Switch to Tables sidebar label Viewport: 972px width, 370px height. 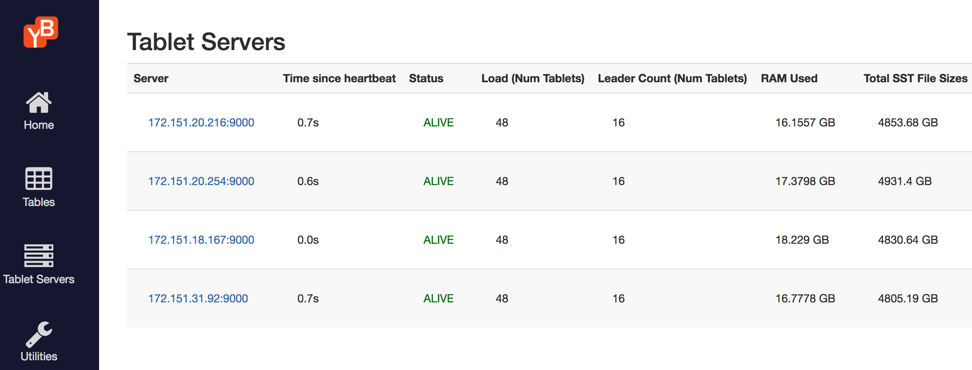tap(38, 202)
